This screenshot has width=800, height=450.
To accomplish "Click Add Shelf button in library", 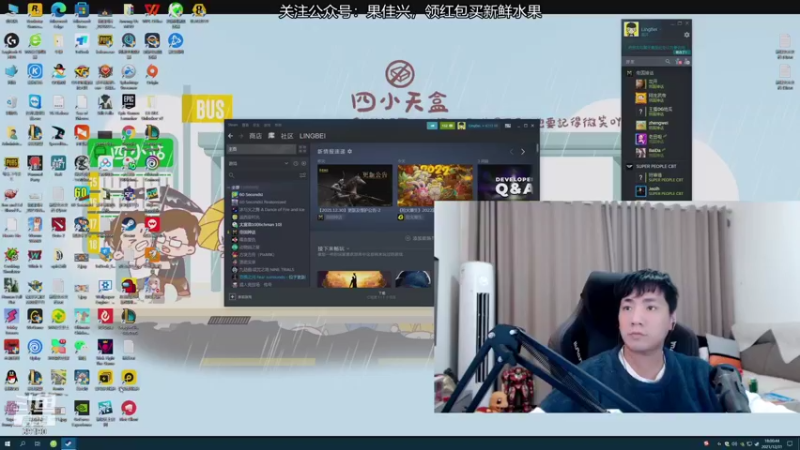I will (x=418, y=238).
